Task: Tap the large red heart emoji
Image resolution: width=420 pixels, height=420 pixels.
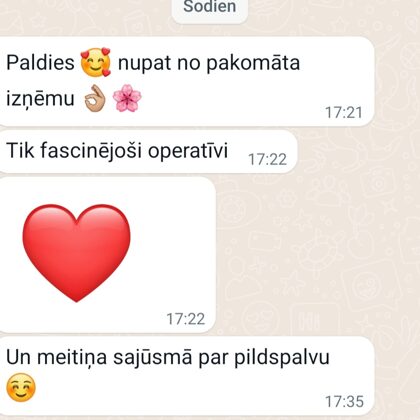Action: tap(76, 253)
